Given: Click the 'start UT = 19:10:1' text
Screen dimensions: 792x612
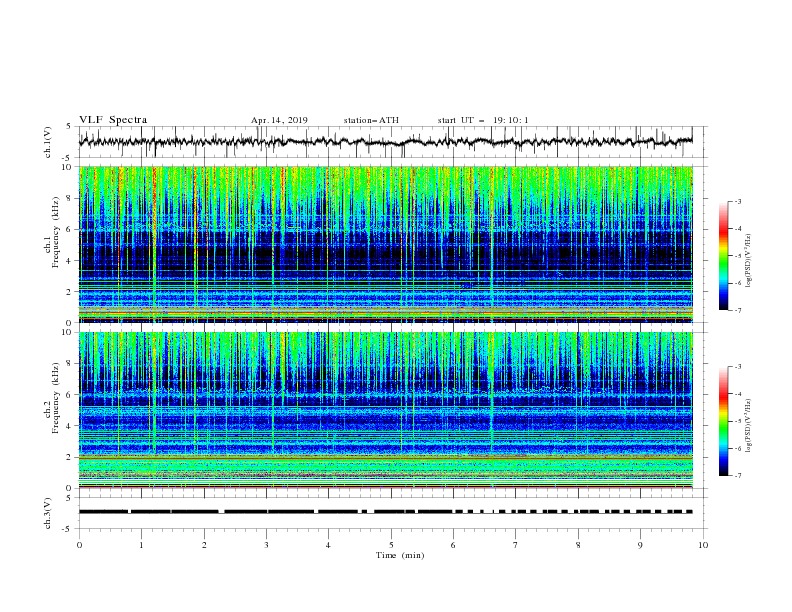Looking at the screenshot, I should coord(483,120).
